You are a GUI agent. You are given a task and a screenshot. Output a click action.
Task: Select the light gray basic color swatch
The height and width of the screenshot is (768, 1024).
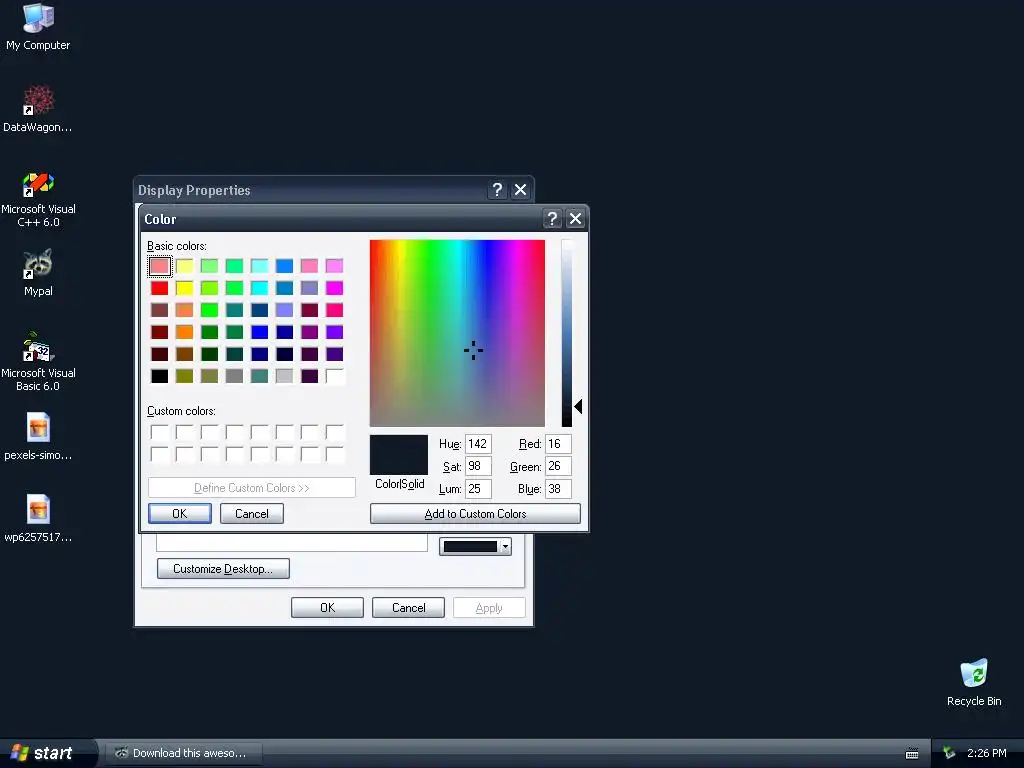coord(284,376)
